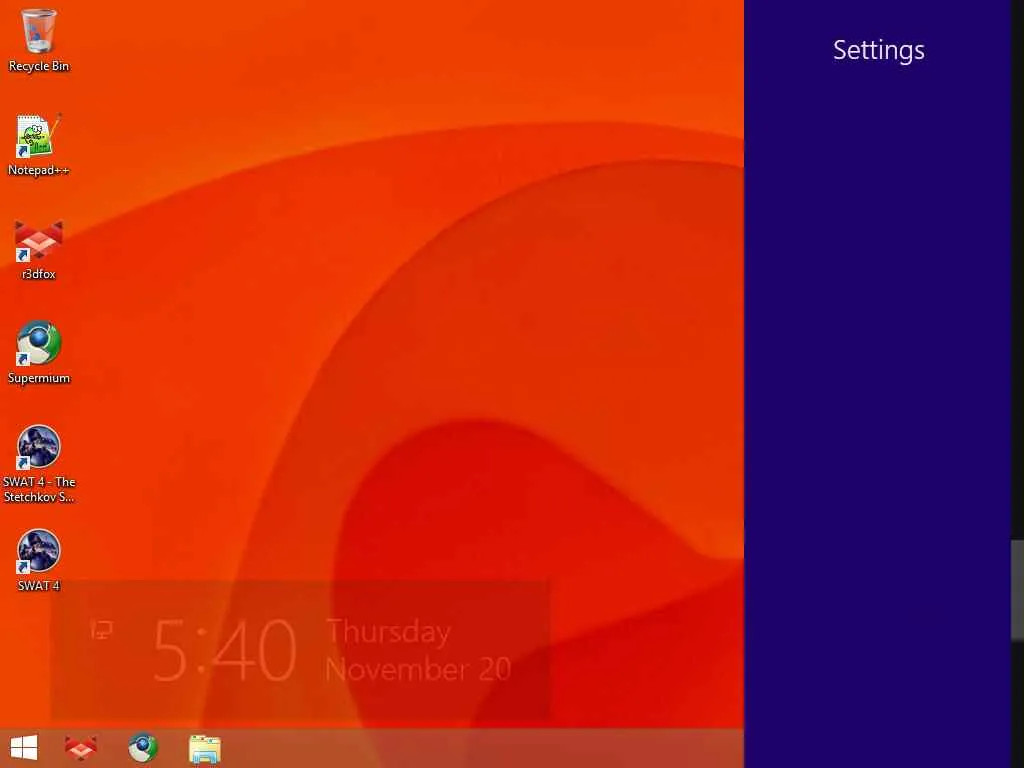Launch r3dfox from the taskbar
1024x768 pixels.
click(x=81, y=748)
